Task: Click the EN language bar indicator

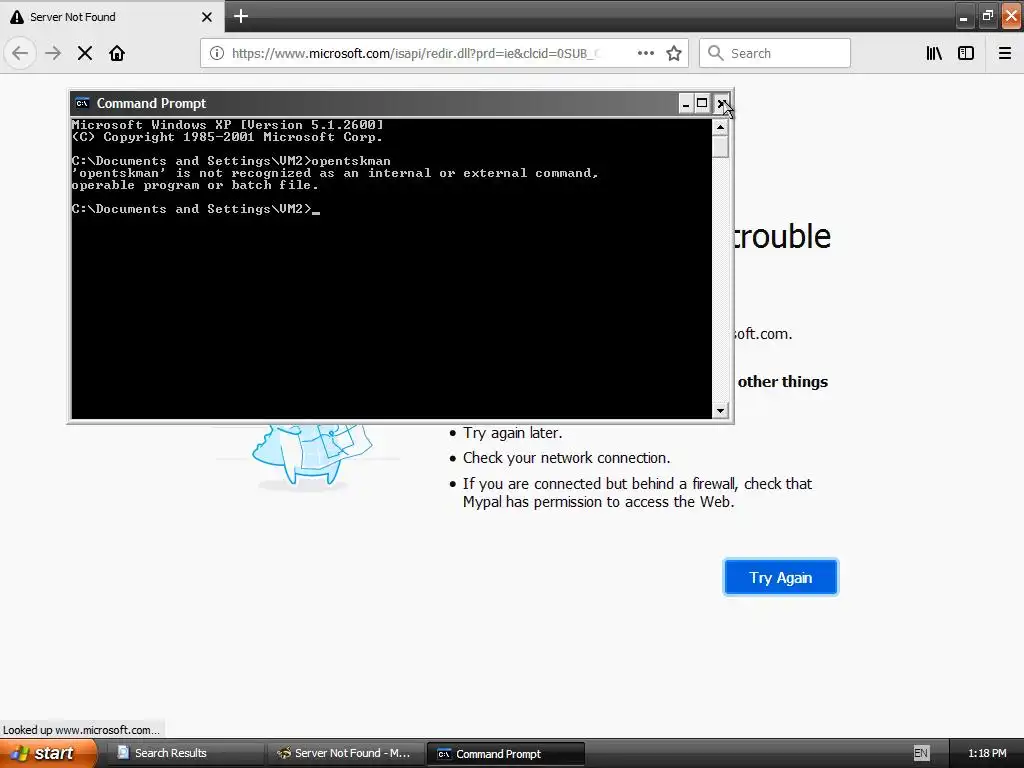Action: (x=921, y=753)
